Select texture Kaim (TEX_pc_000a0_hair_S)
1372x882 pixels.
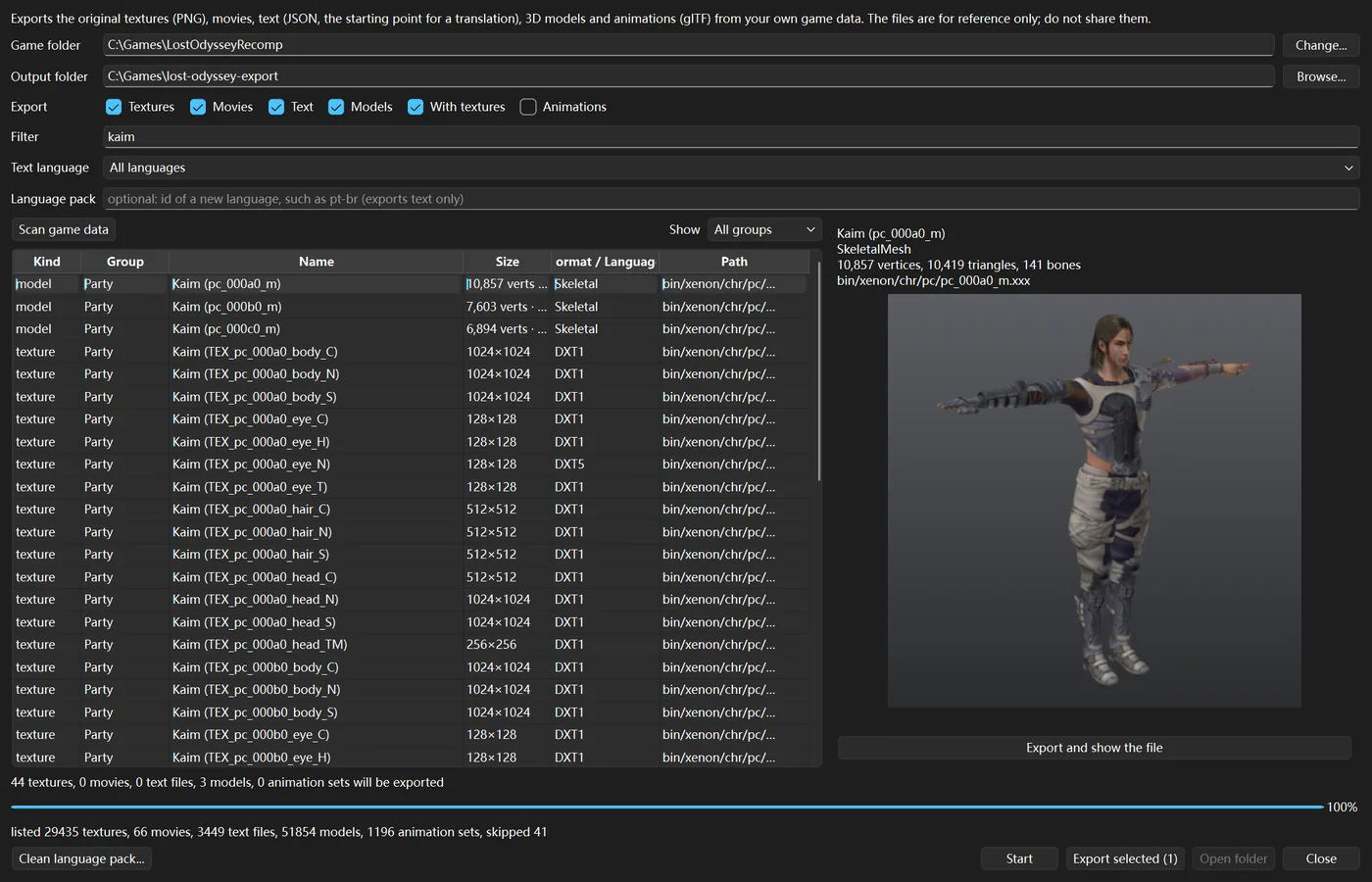[411, 555]
